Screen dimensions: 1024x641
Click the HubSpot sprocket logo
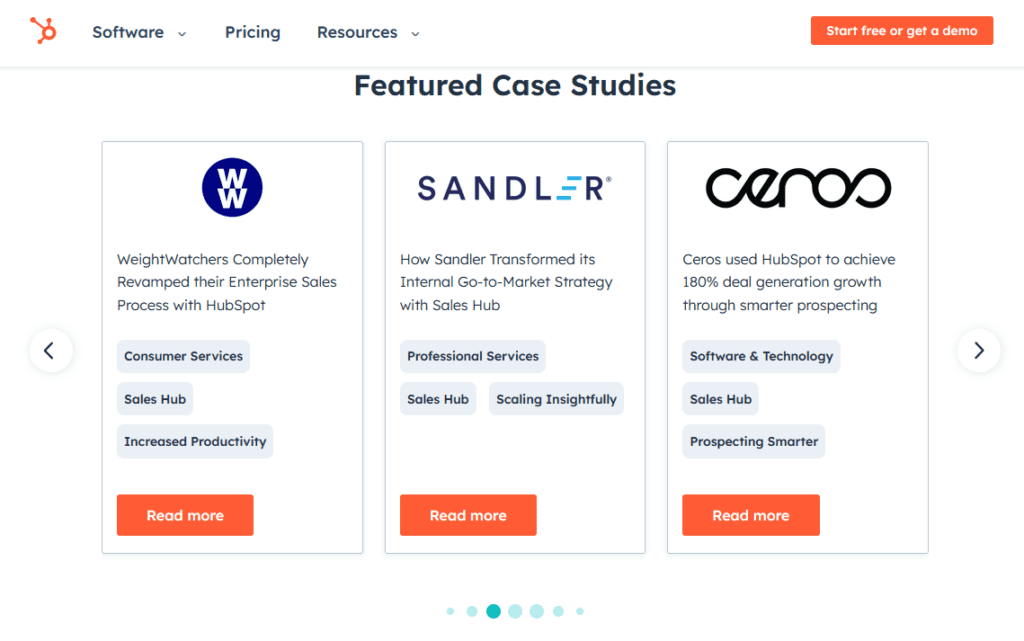(43, 31)
